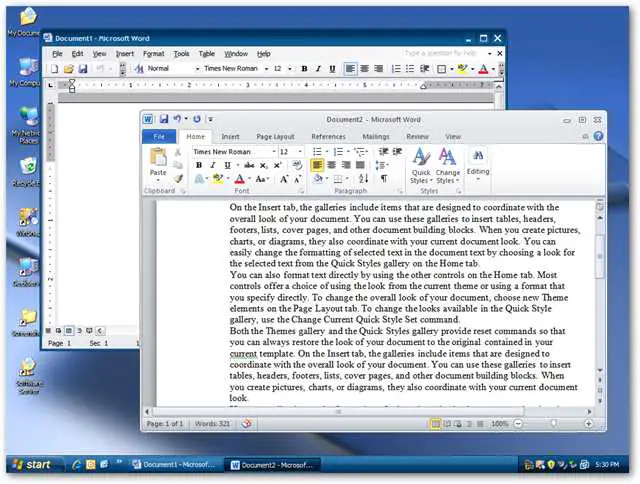The image size is (640, 484).
Task: Click Numbering icon in Document1 toolbar
Action: pyautogui.click(x=396, y=69)
